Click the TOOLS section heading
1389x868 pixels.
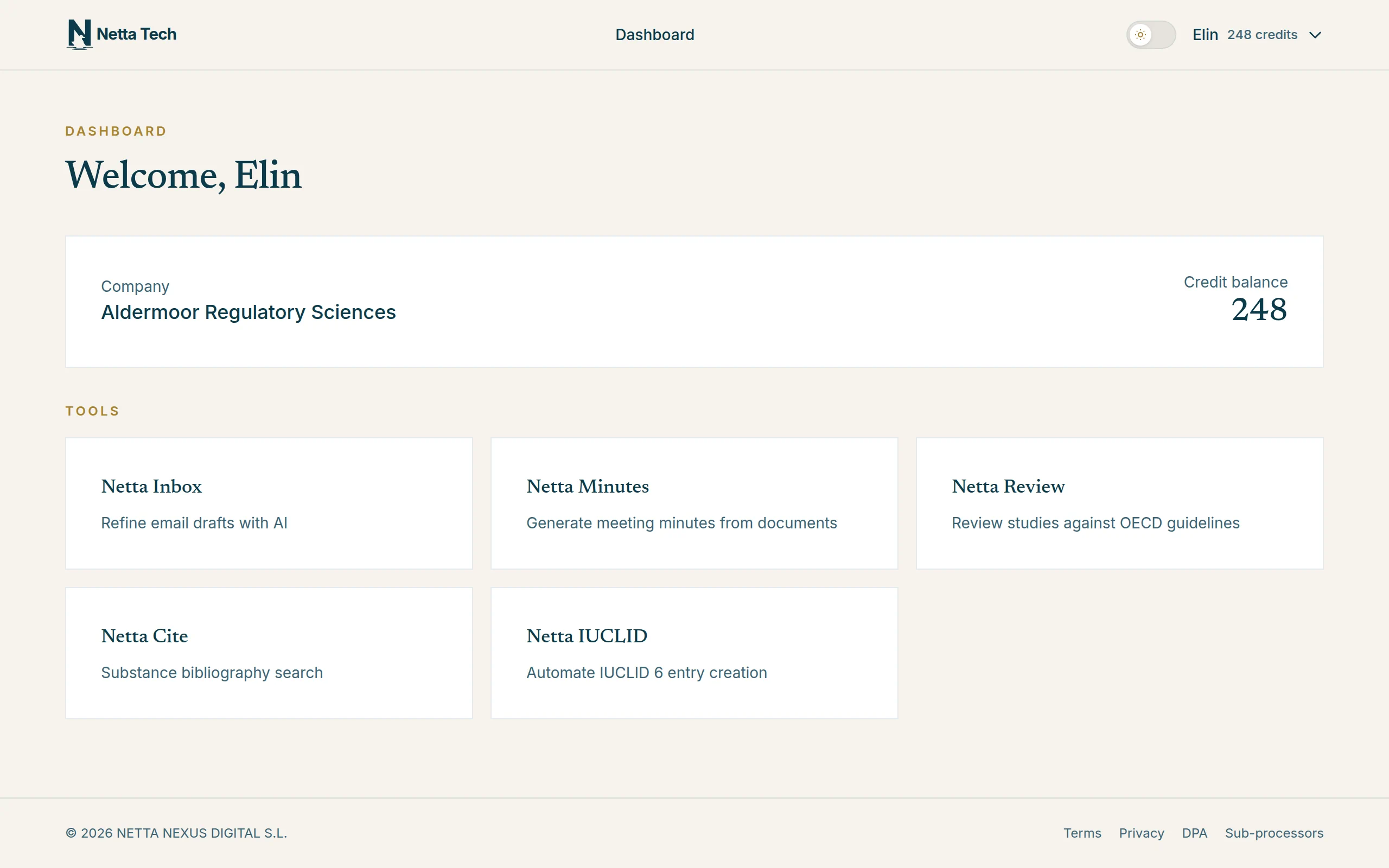point(92,411)
